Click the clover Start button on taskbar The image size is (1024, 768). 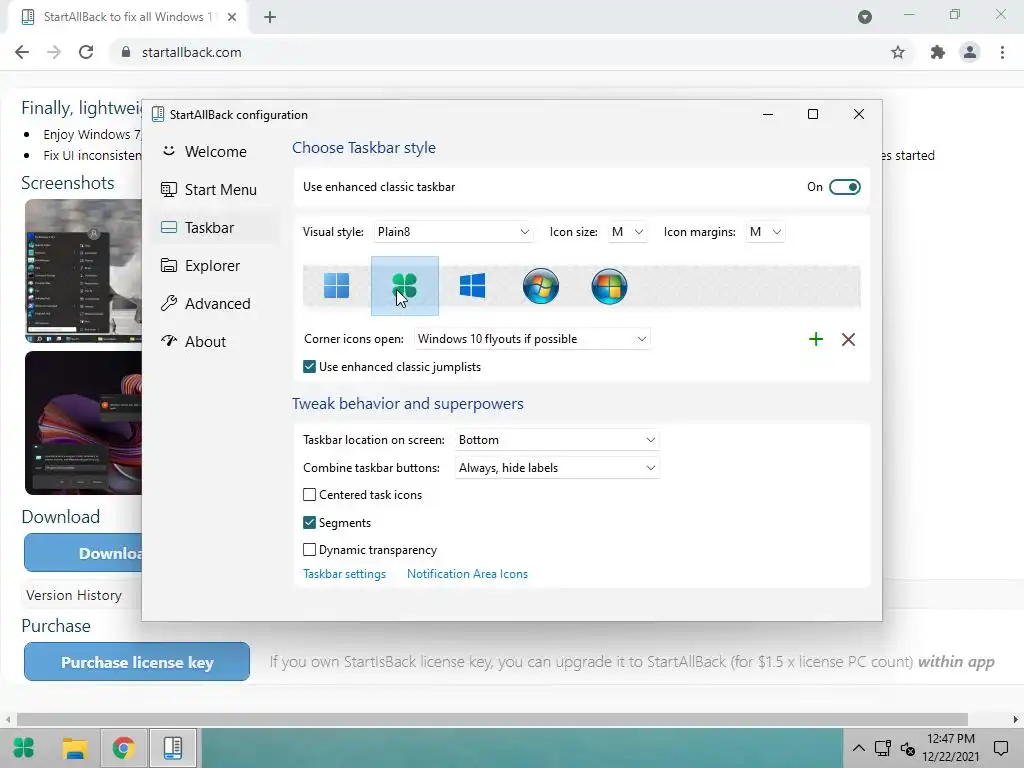click(x=24, y=748)
